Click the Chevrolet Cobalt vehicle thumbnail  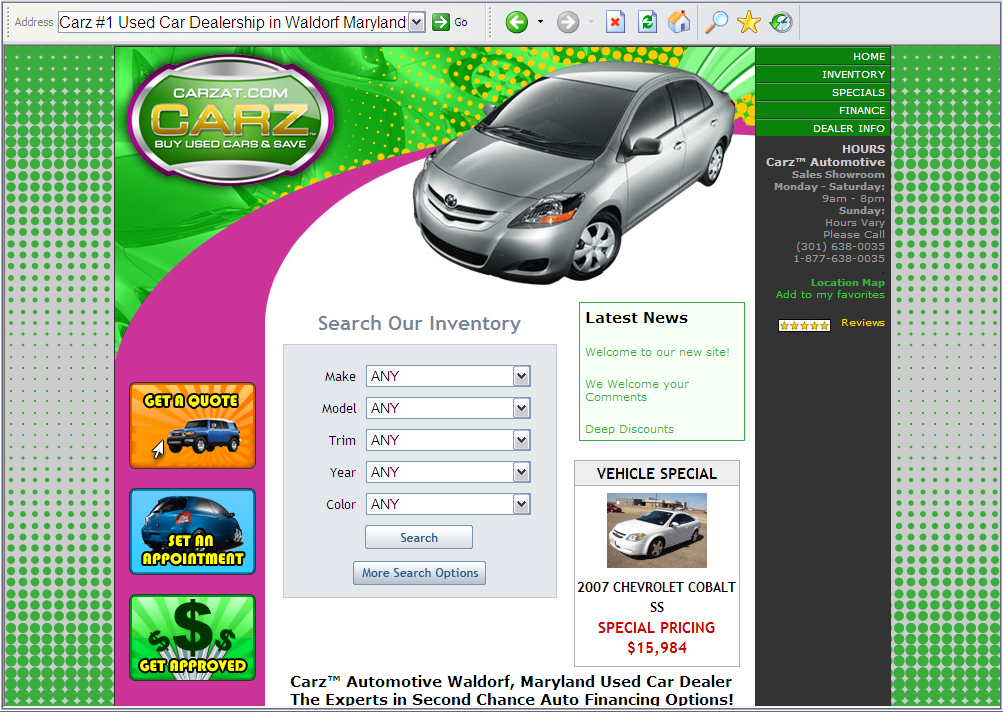click(656, 530)
